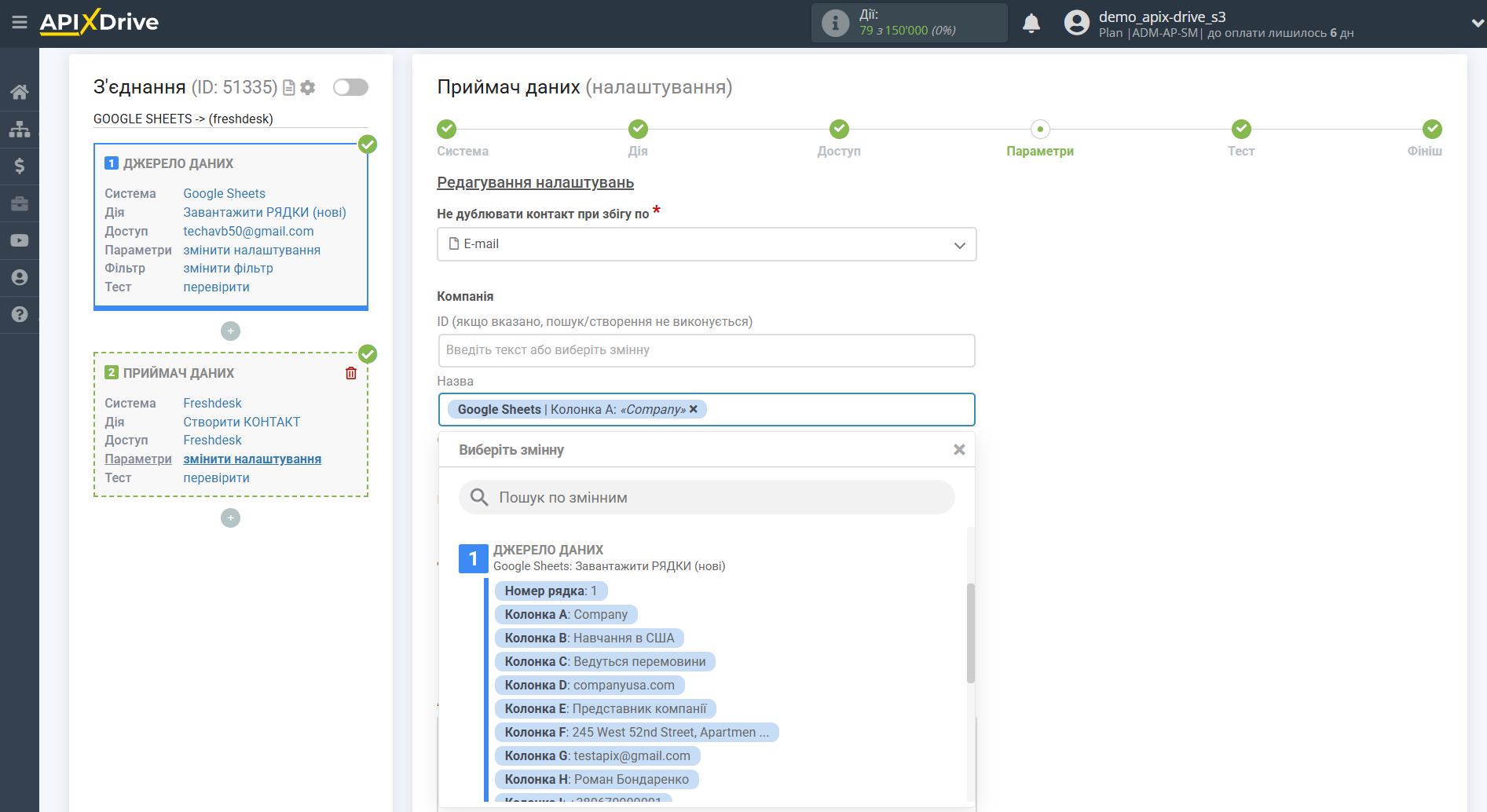
Task: Open Створити КОНТАКТ action link
Action: click(241, 422)
